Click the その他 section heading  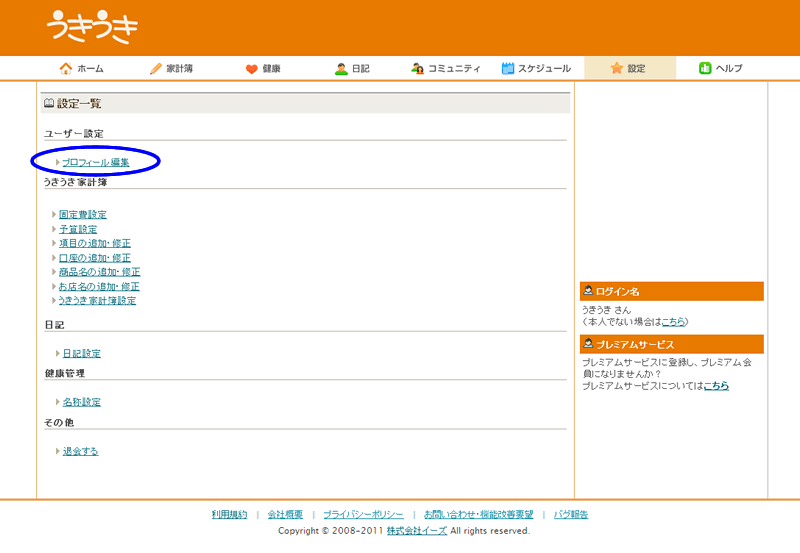59,422
